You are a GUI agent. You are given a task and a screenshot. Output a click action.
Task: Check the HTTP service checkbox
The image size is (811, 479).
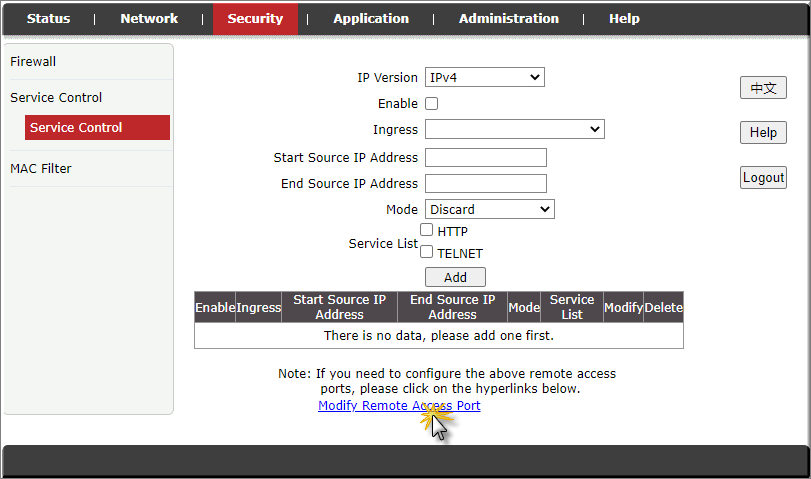(427, 230)
